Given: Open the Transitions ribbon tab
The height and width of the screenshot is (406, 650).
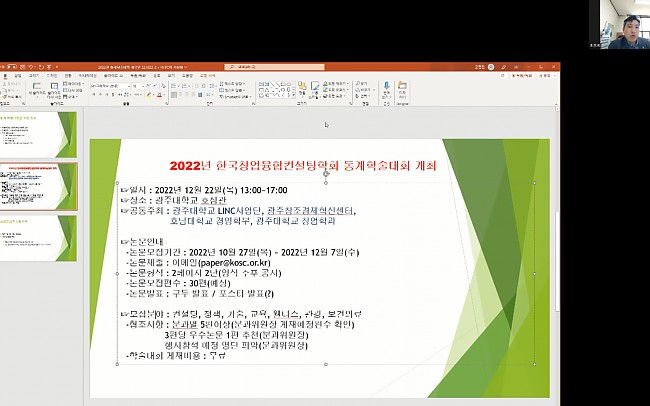Looking at the screenshot, I should click(x=68, y=76).
